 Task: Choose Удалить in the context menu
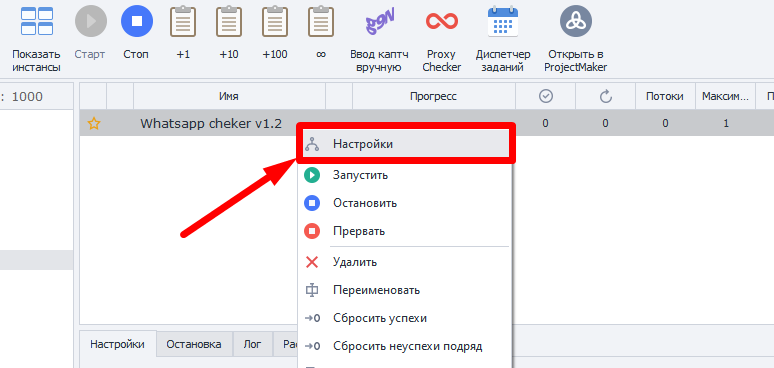[x=405, y=262]
